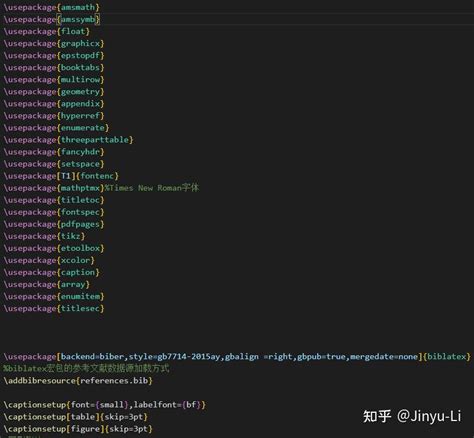Viewport: 474px width, 438px height.
Task: Click the titlesec package name
Action: (x=80, y=308)
